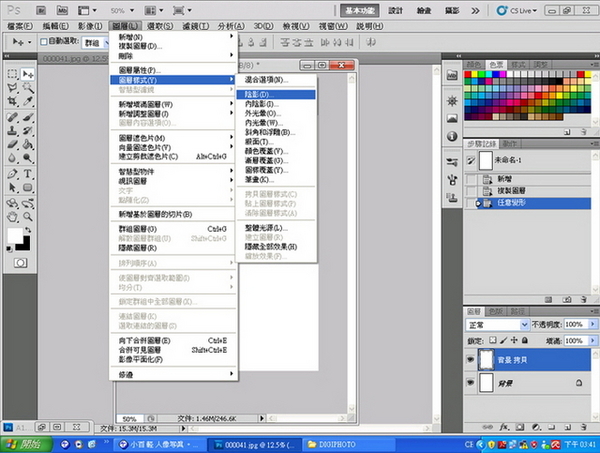Switch to the 色版 tab

pyautogui.click(x=496, y=312)
